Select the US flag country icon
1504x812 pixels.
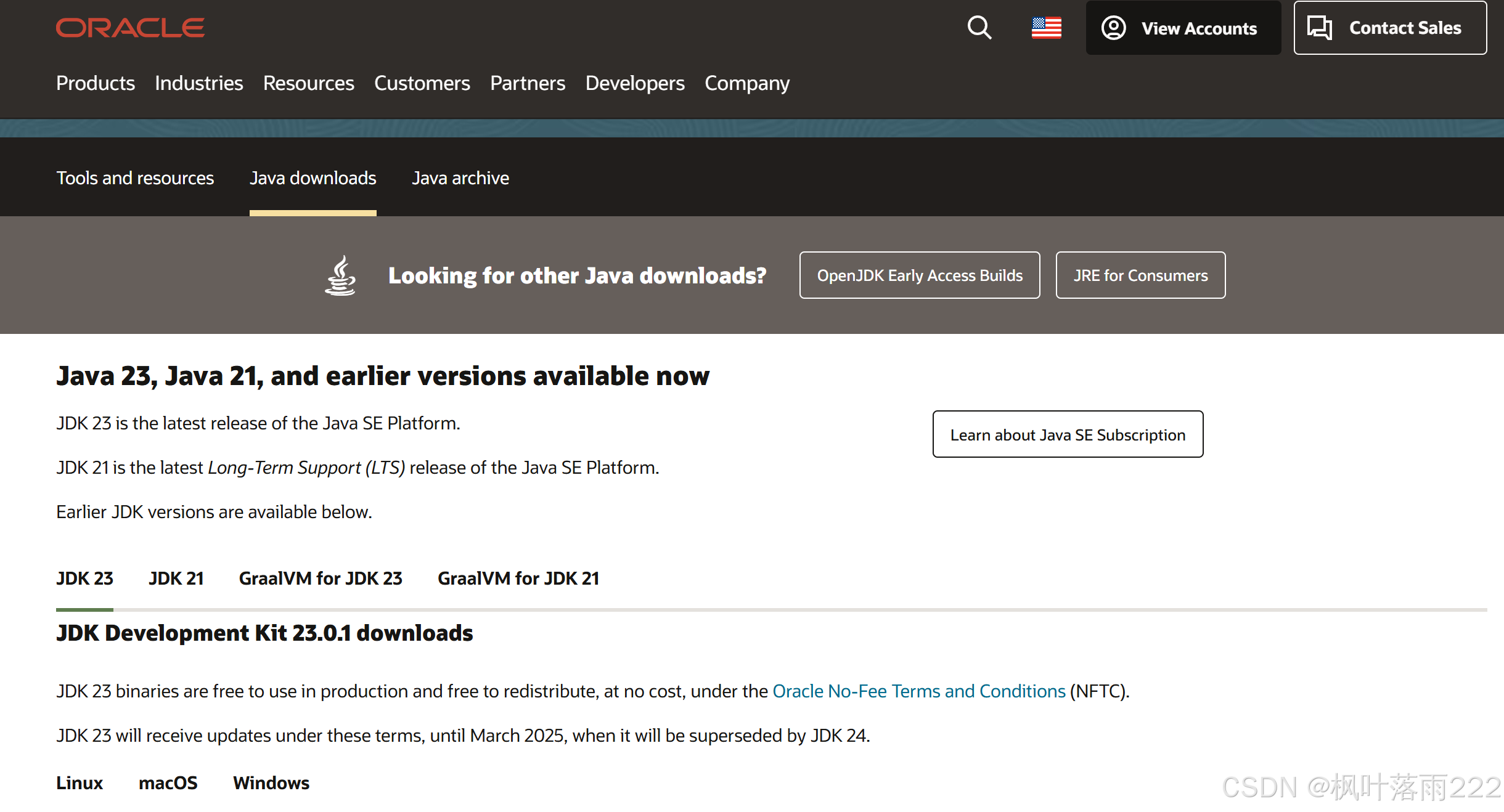tap(1046, 28)
